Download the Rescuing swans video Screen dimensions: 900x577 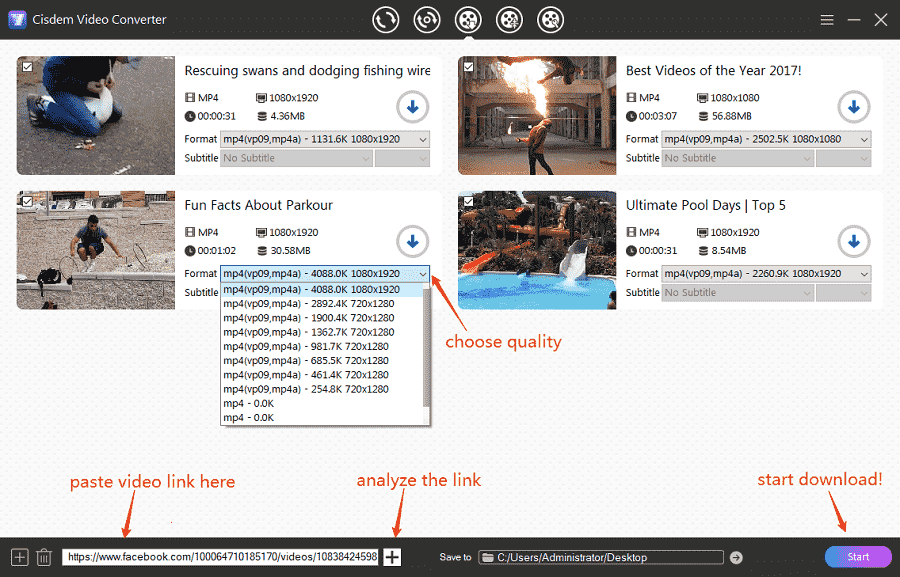tap(412, 107)
